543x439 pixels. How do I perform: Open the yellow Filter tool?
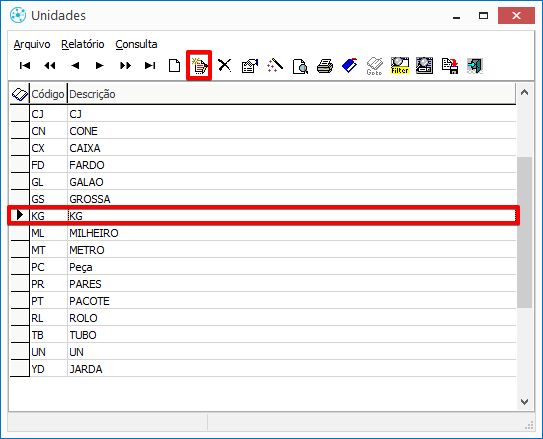click(x=400, y=66)
